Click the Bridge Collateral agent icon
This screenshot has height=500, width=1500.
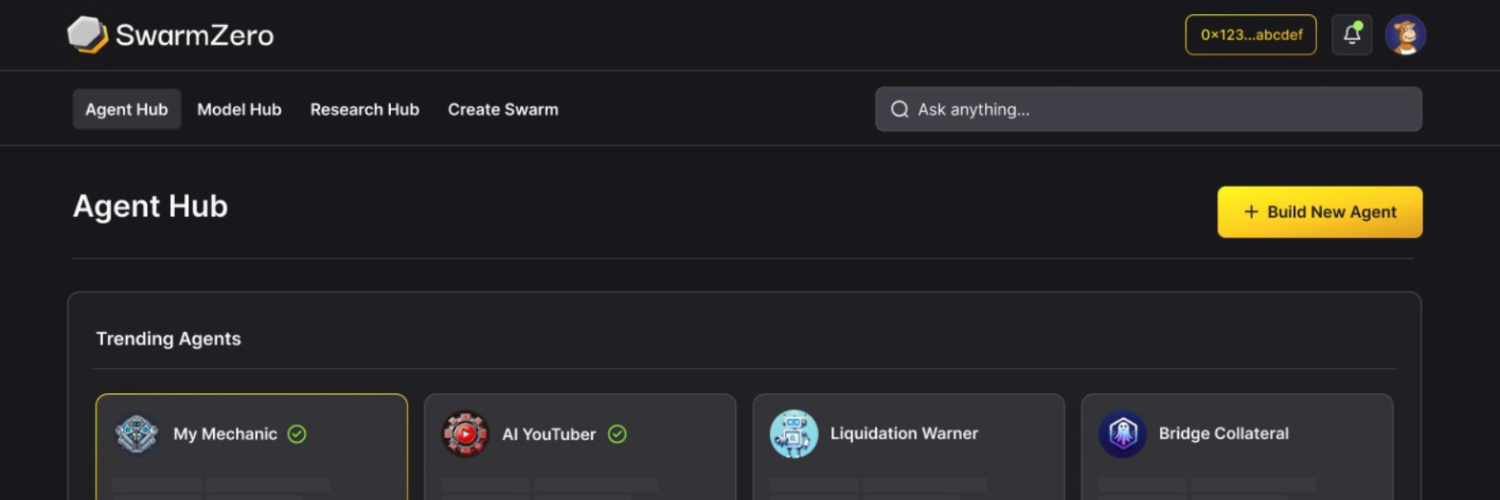1122,434
